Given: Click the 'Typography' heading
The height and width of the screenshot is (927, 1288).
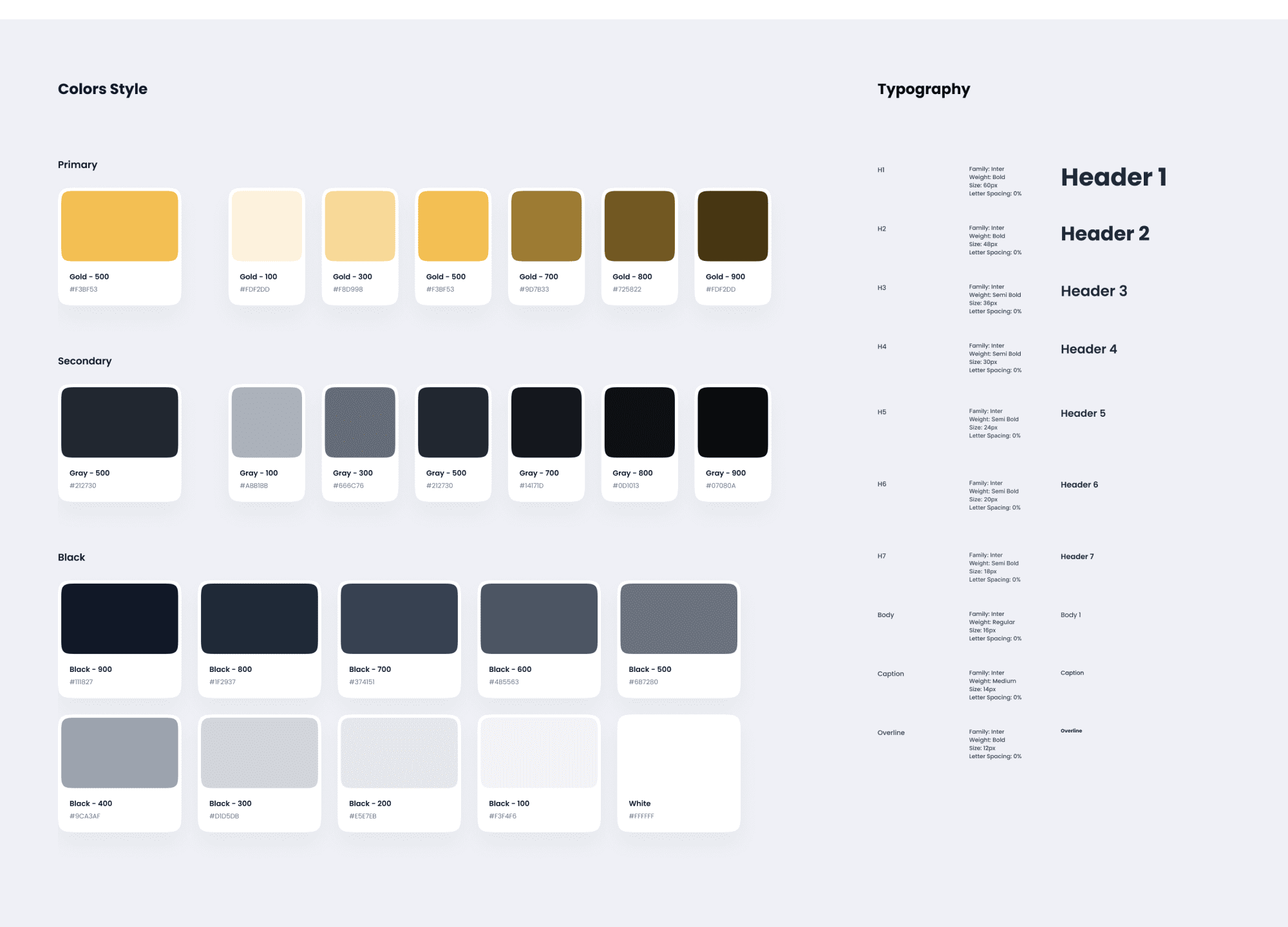Looking at the screenshot, I should (923, 89).
